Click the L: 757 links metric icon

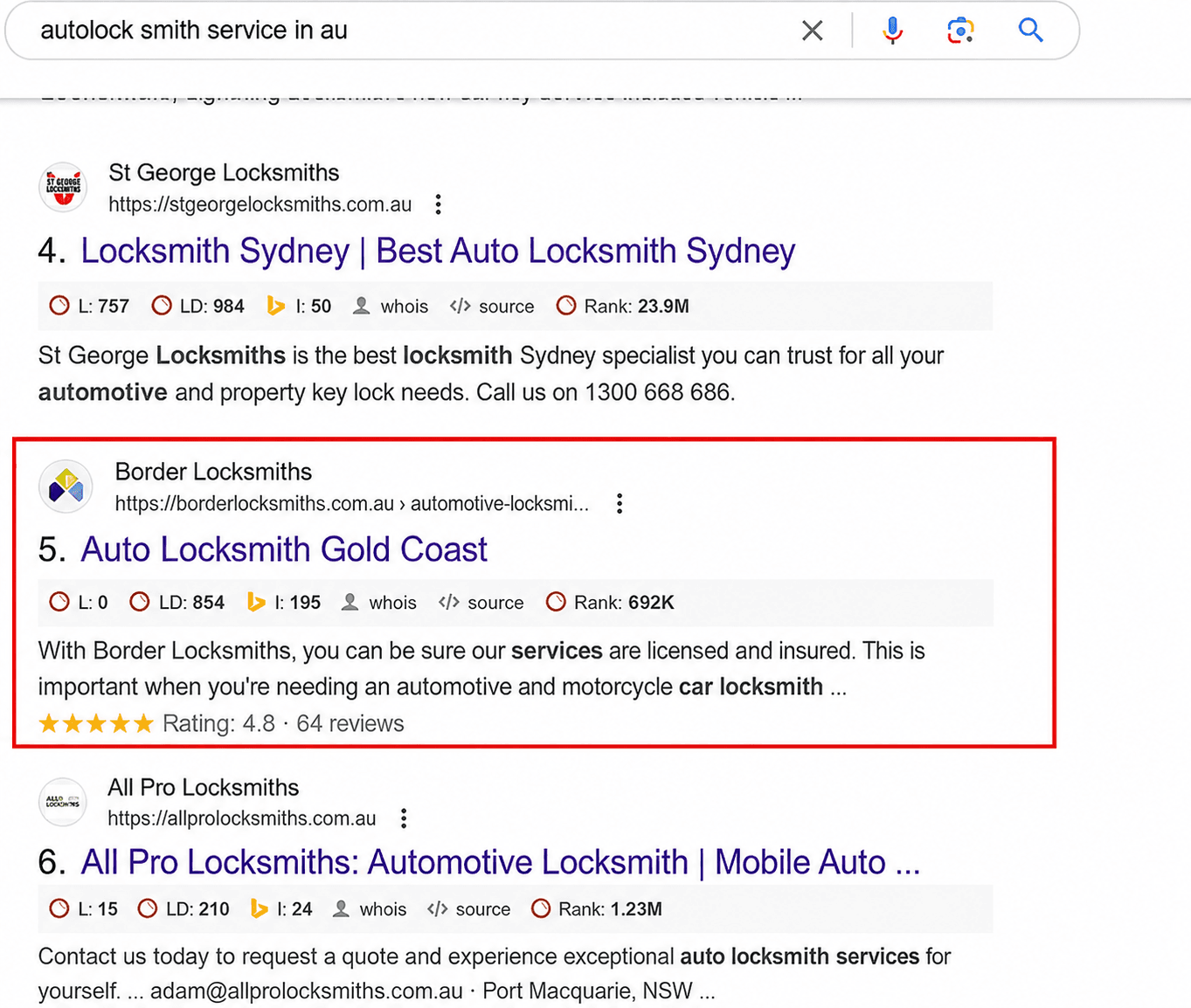point(59,306)
